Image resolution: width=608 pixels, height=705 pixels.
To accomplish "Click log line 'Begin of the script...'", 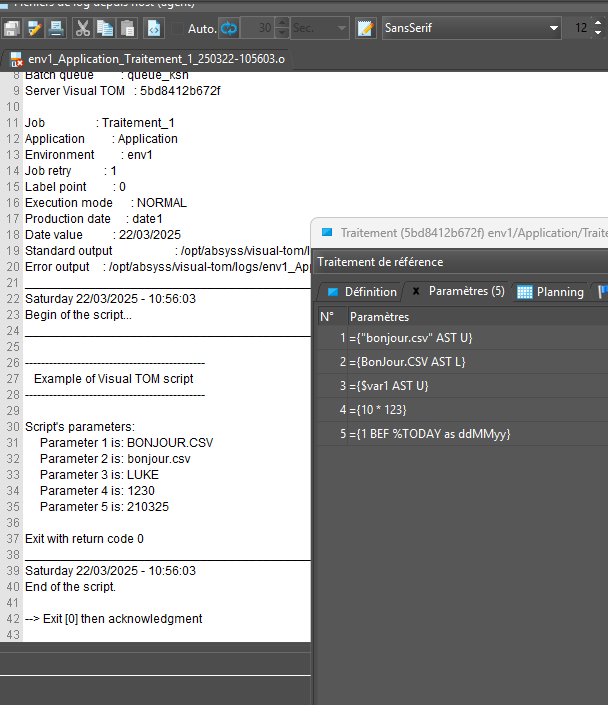I will click(x=78, y=315).
